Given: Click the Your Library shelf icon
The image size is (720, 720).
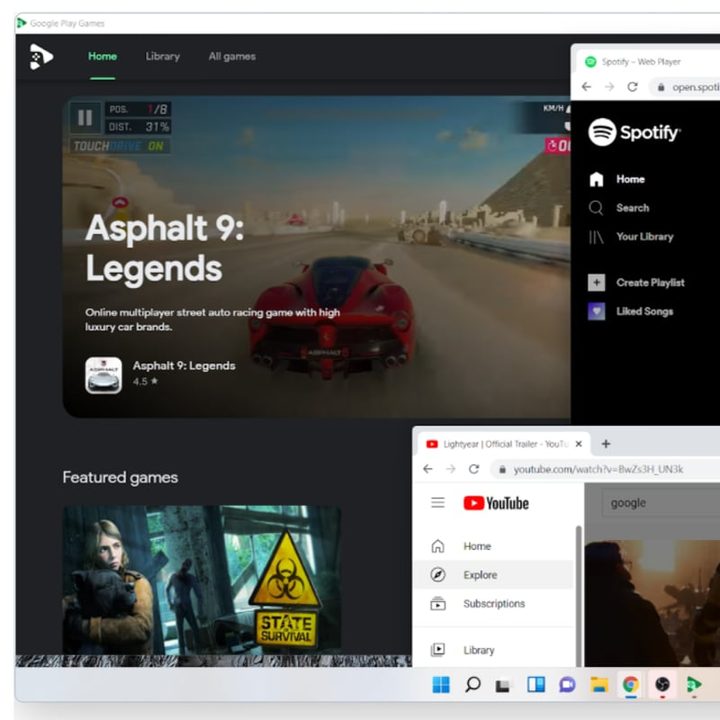Looking at the screenshot, I should [x=596, y=237].
